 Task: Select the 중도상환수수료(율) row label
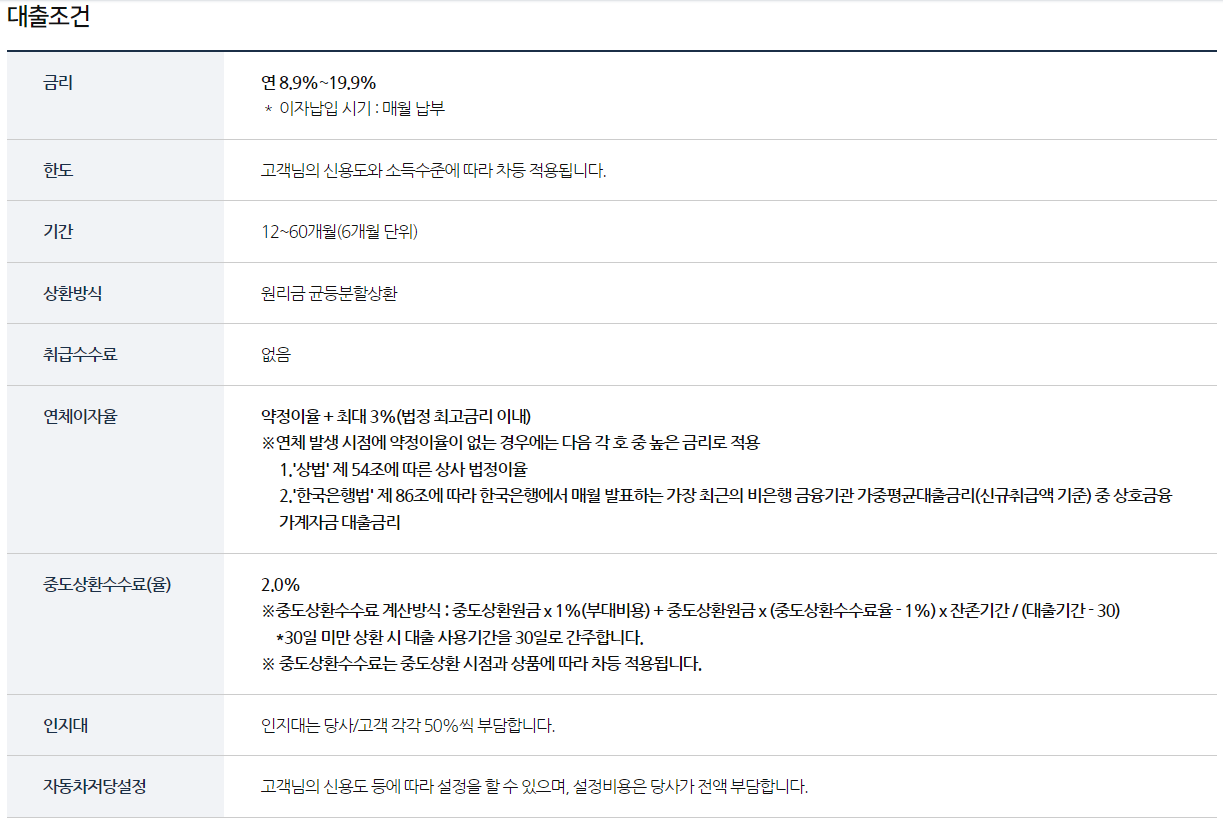tap(107, 585)
